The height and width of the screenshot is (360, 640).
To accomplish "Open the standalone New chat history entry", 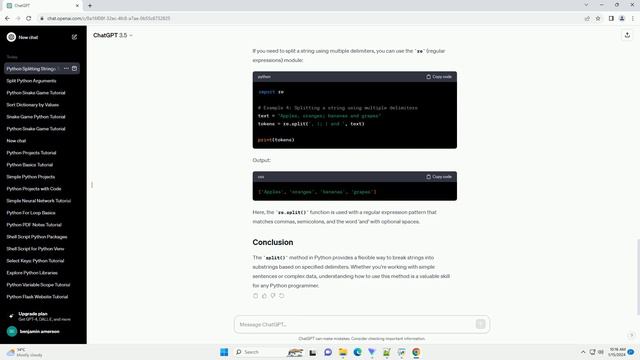I will pos(16,141).
